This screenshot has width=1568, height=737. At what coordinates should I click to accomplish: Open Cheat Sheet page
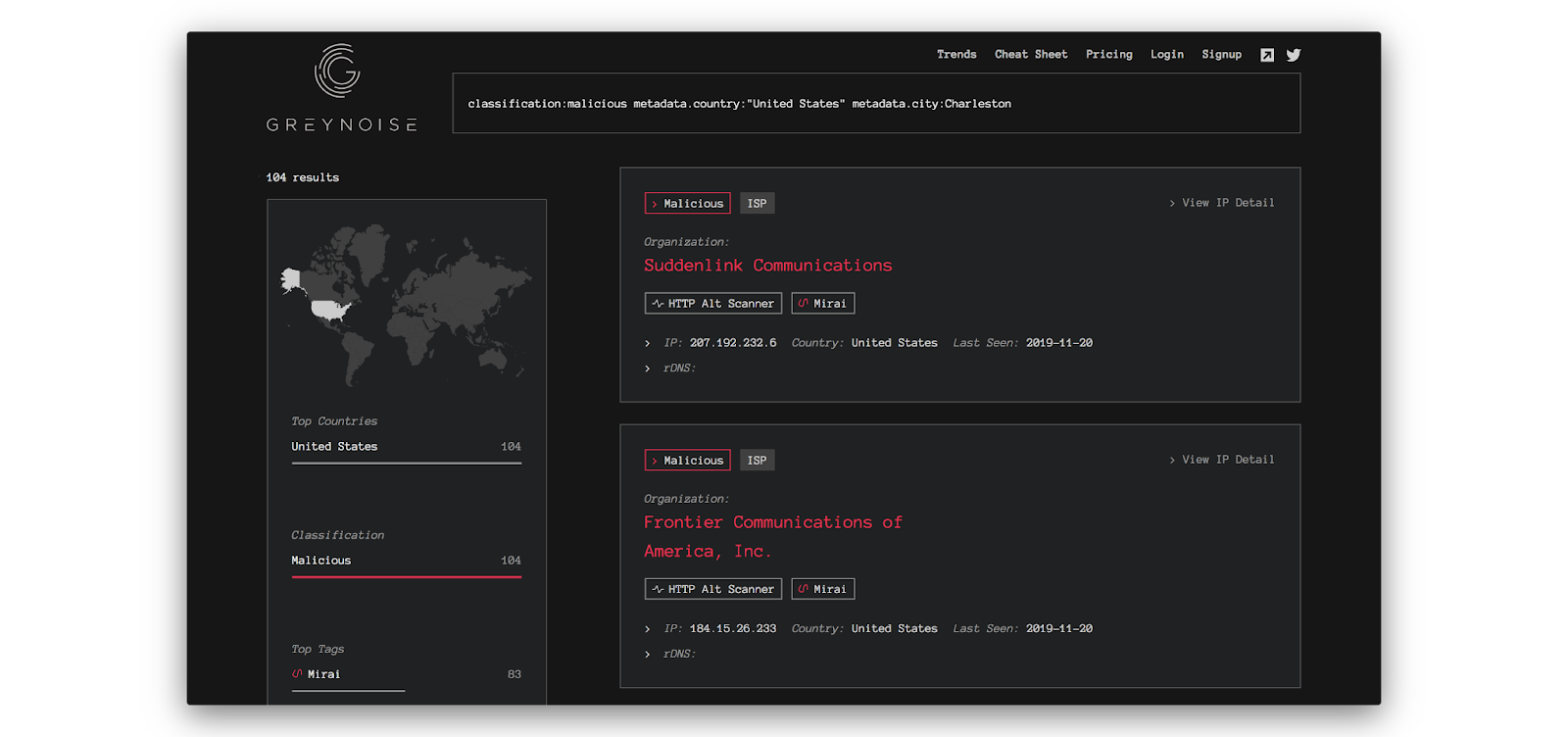[x=1031, y=55]
